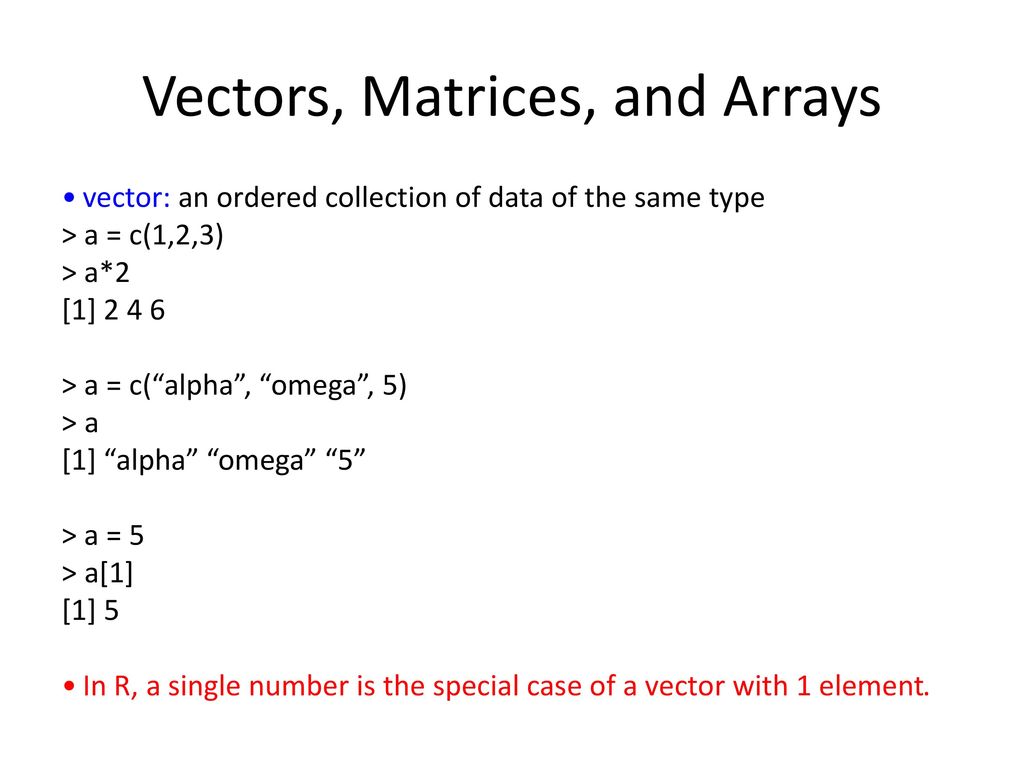Select the quoted output “alpha” “omega” “5”
The image size is (1024, 768).
214,460
